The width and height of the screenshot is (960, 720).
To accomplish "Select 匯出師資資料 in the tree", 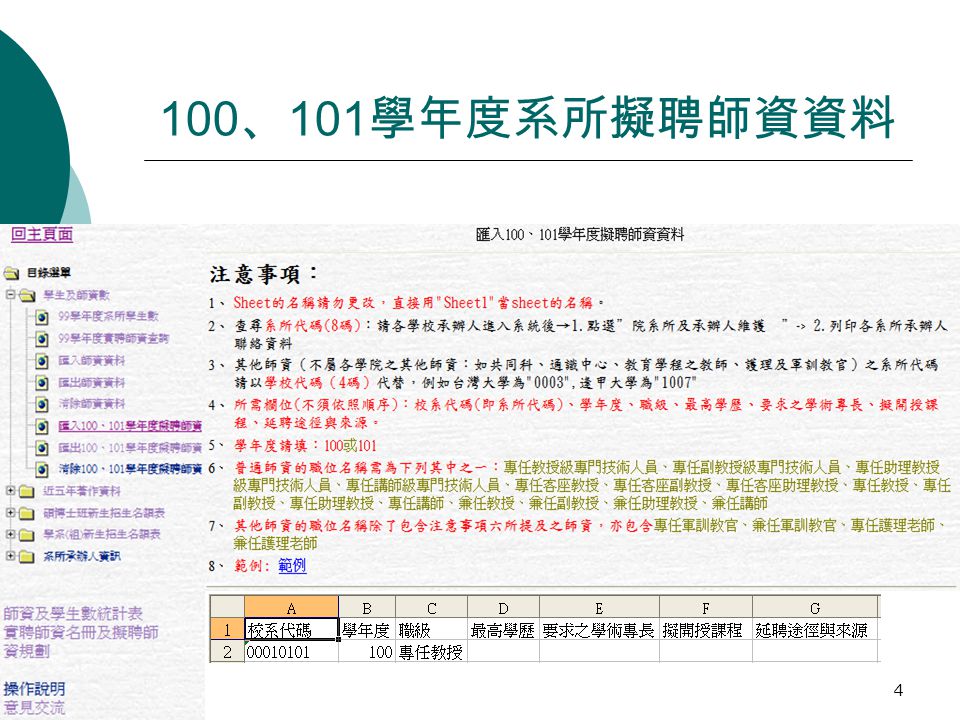I will tap(91, 383).
